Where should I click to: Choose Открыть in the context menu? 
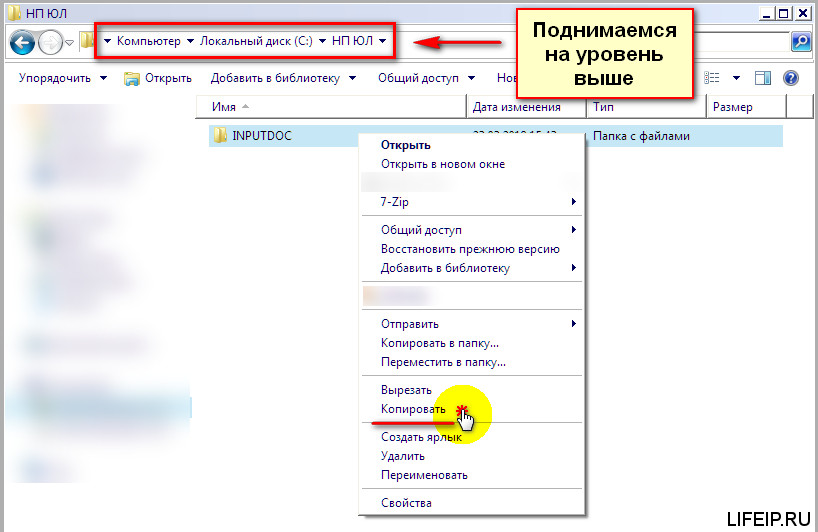click(x=471, y=145)
